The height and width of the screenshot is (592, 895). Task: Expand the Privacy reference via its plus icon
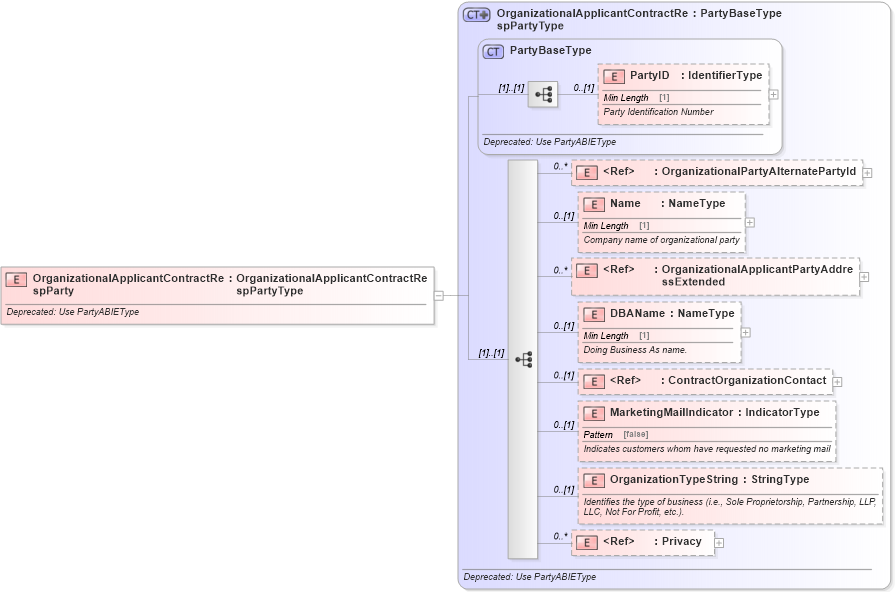(718, 542)
